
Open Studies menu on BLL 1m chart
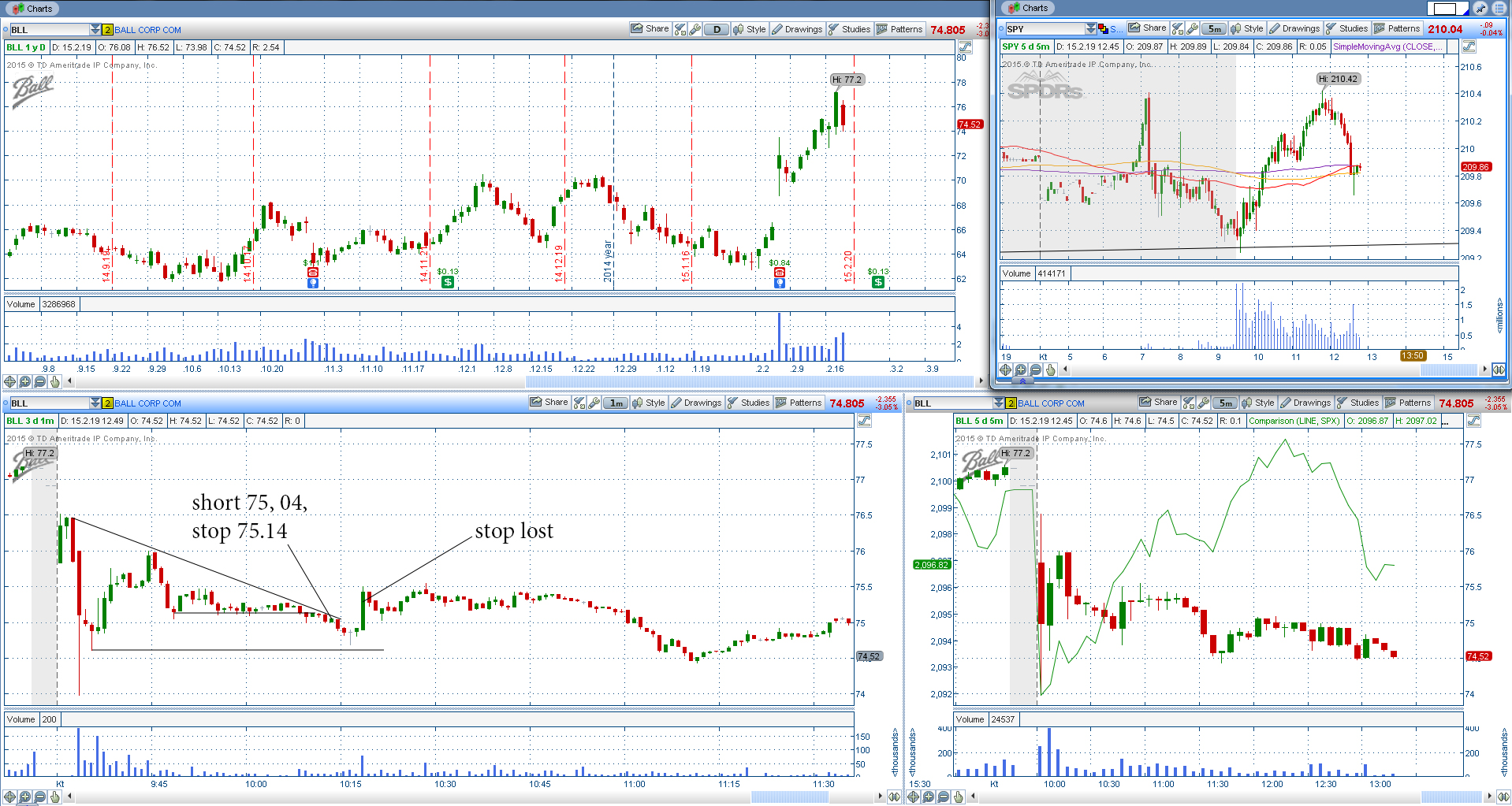748,403
